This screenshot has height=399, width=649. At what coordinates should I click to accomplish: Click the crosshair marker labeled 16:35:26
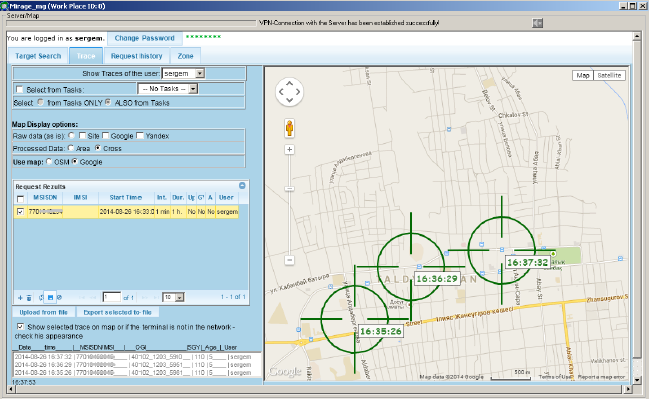coord(355,319)
